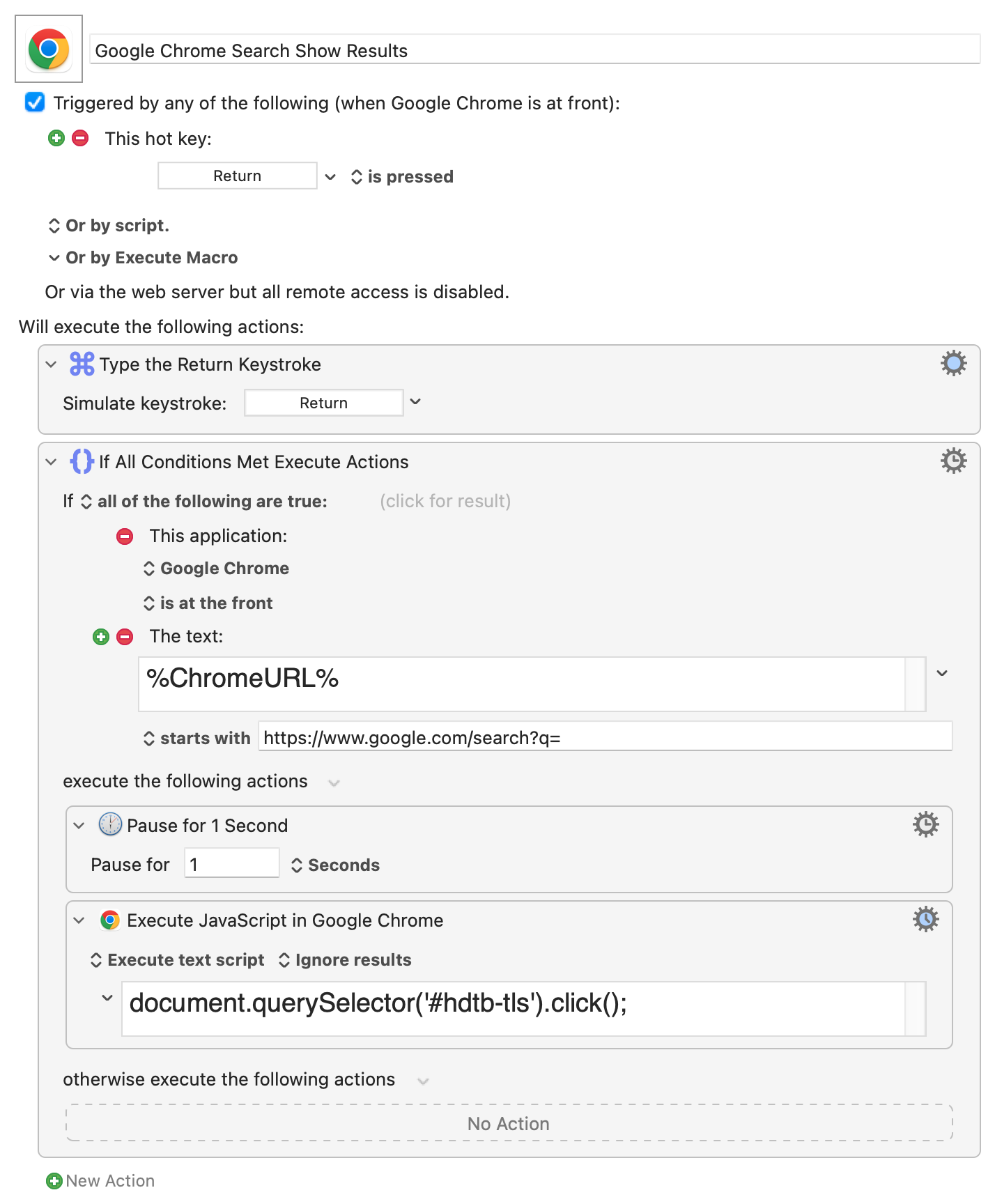Open gear menu for Type Return Keystroke action

953,364
